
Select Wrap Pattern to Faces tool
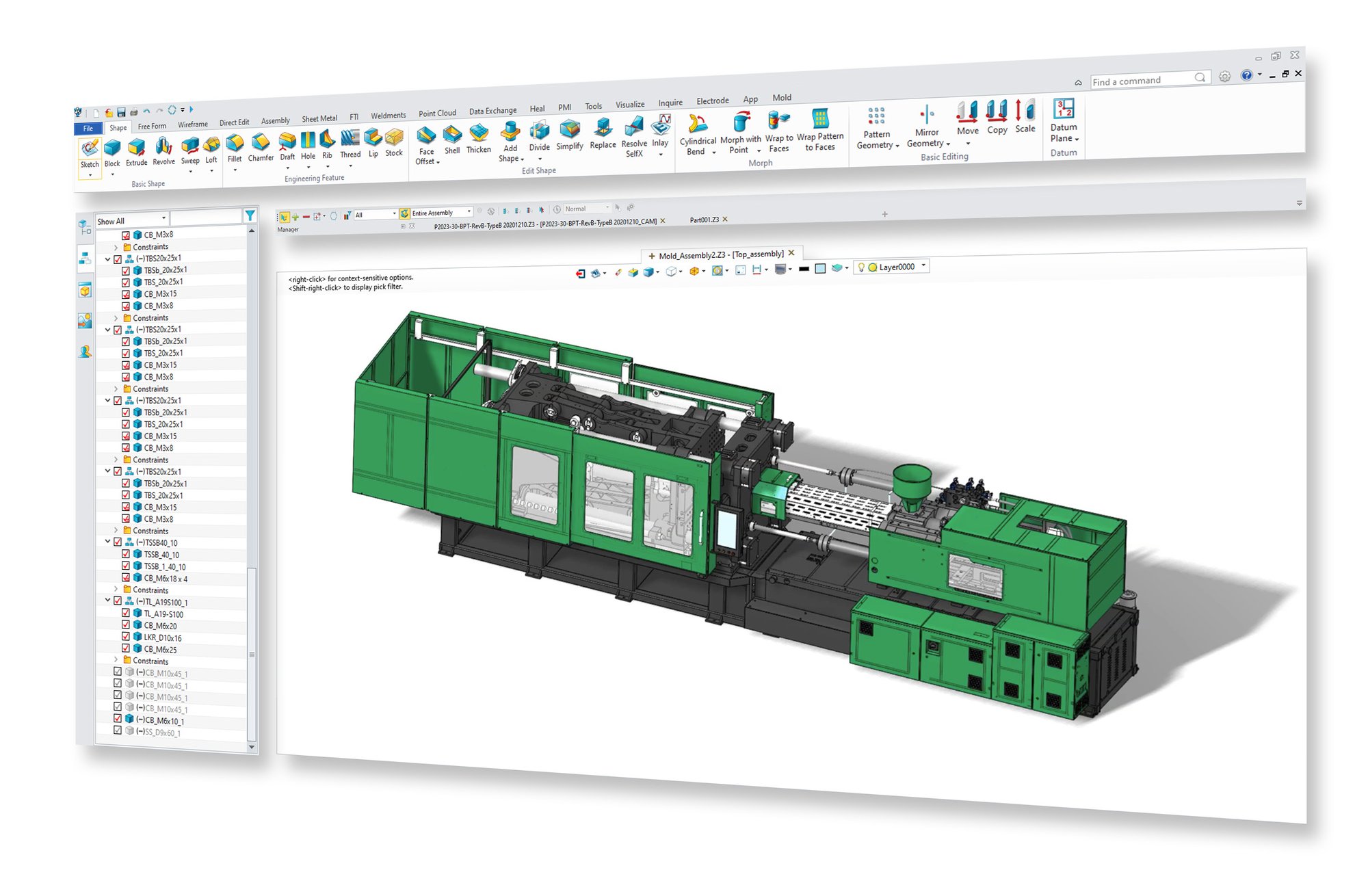[820, 131]
